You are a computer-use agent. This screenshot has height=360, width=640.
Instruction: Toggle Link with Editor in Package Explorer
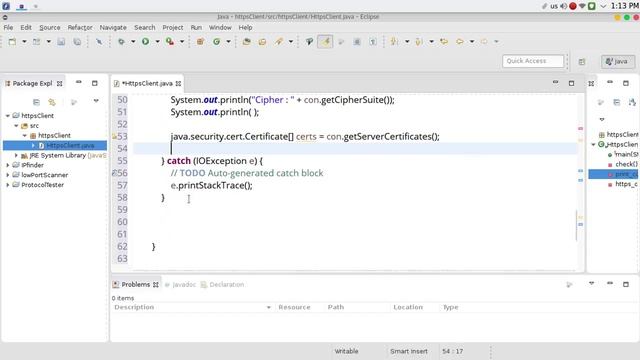click(52, 102)
